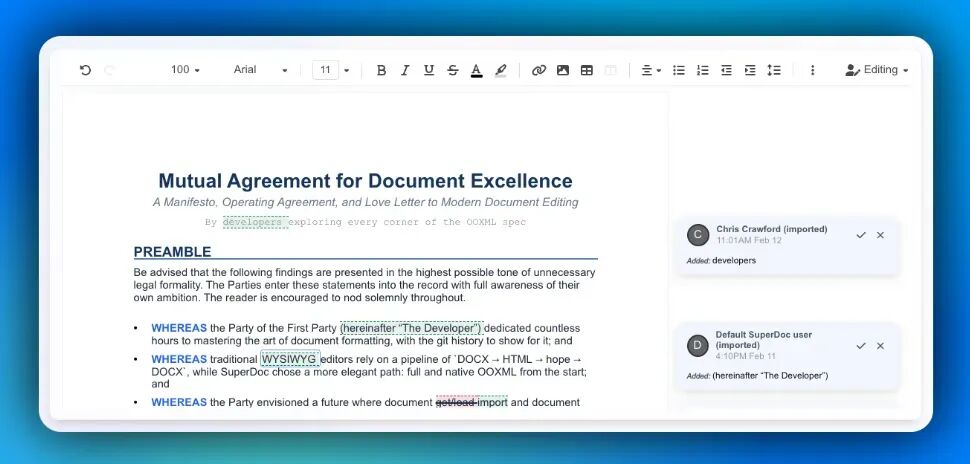Viewport: 970px width, 464px height.
Task: Click Default SuperDoc user's avatar letter D
Action: pos(698,346)
